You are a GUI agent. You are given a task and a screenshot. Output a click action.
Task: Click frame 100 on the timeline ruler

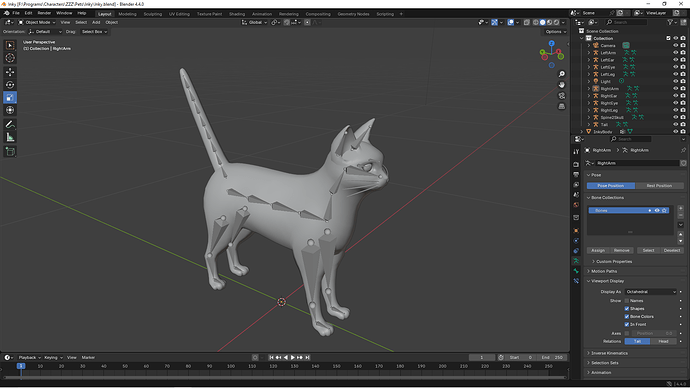[x=231, y=366]
